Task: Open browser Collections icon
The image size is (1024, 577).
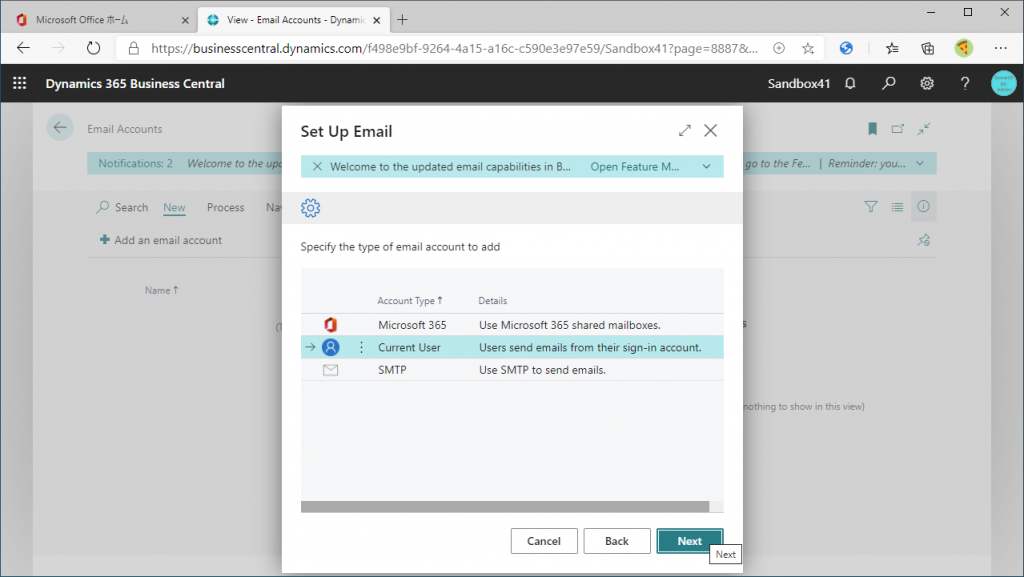Action: click(x=927, y=48)
